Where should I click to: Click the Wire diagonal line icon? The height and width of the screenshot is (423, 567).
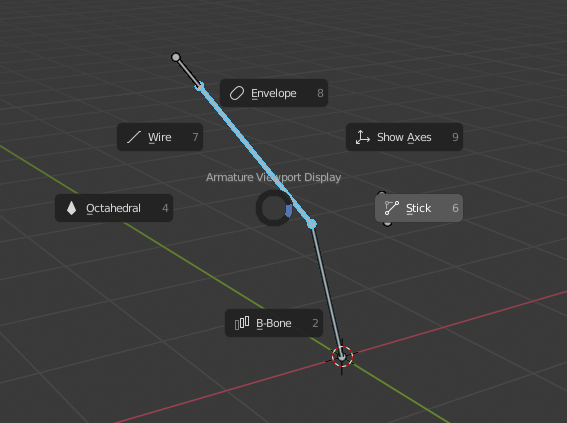click(x=134, y=137)
